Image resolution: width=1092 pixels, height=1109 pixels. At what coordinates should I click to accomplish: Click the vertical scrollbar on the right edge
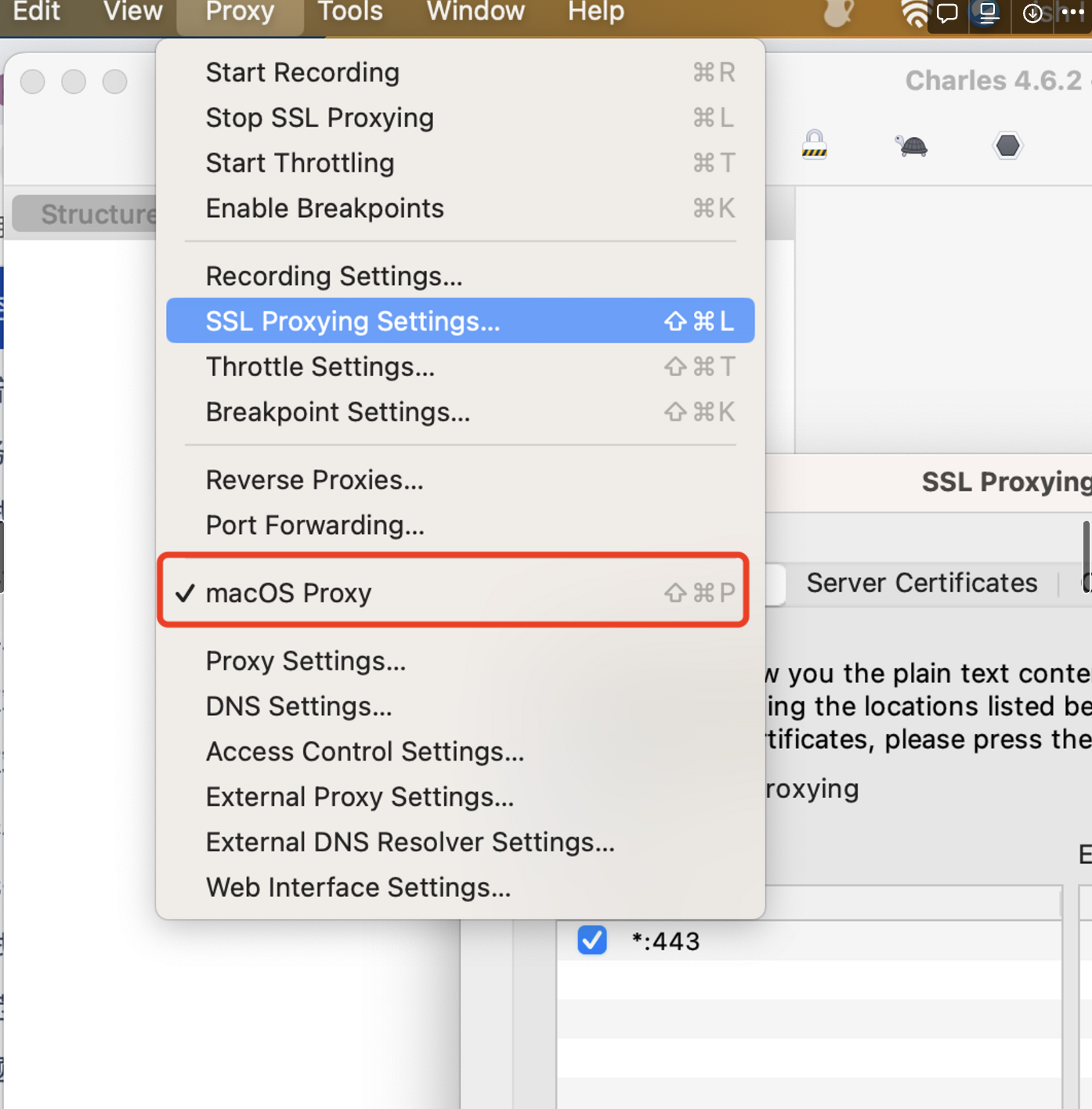(x=1087, y=556)
